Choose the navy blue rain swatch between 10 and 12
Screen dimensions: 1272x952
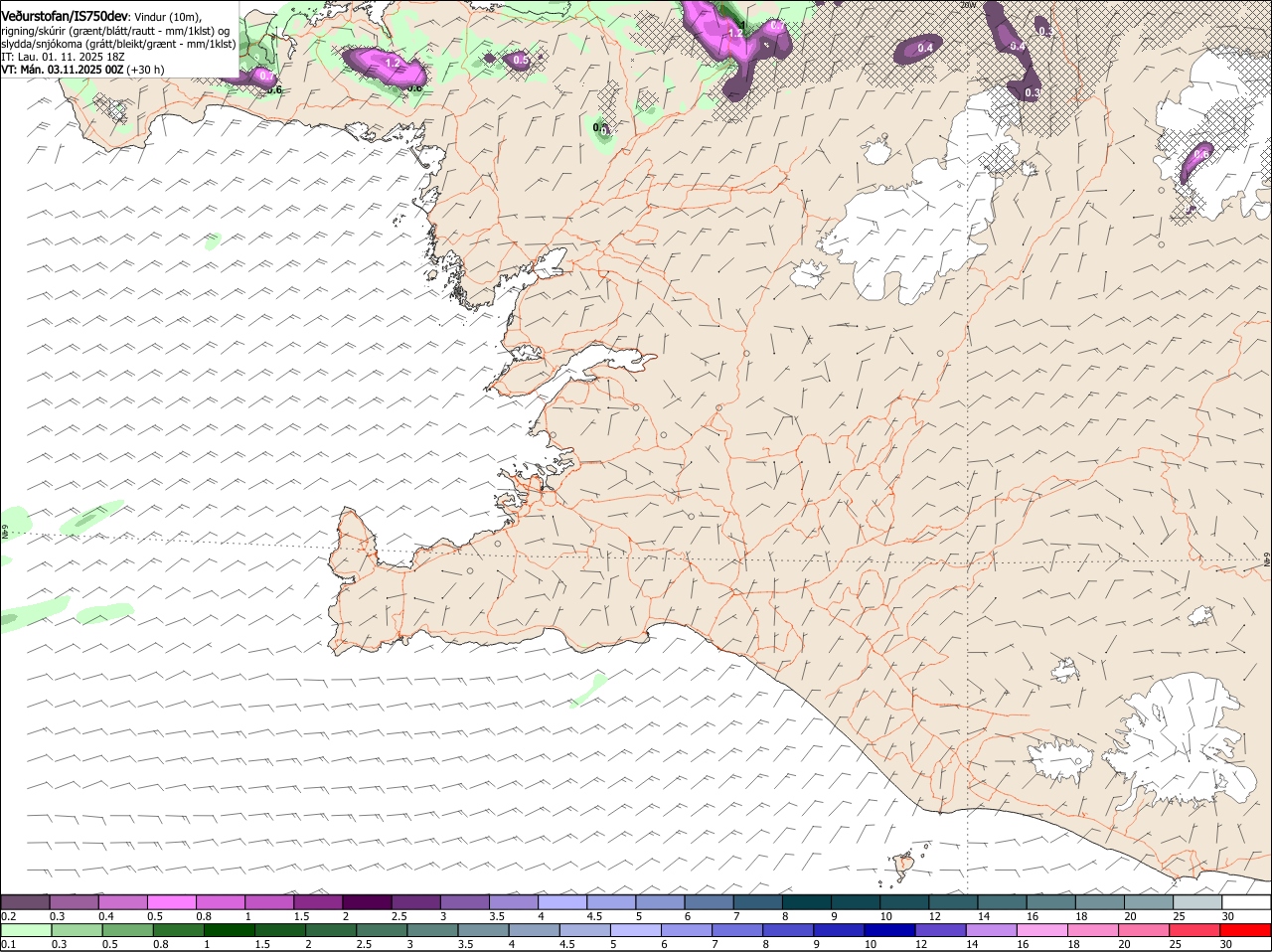pyautogui.click(x=891, y=930)
